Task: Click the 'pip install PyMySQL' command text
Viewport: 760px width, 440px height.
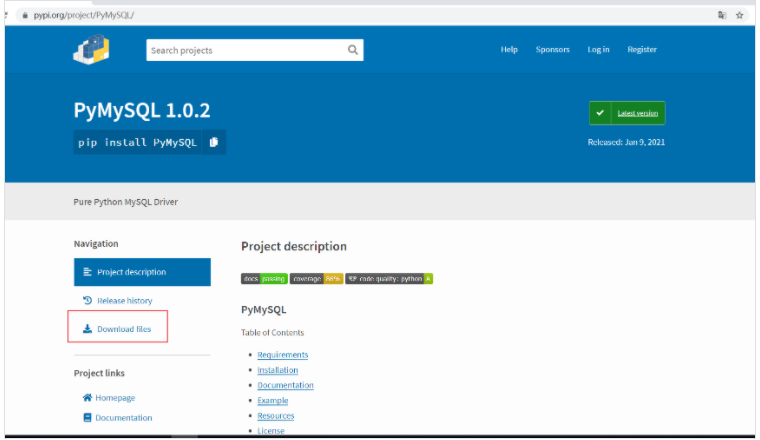Action: (137, 142)
